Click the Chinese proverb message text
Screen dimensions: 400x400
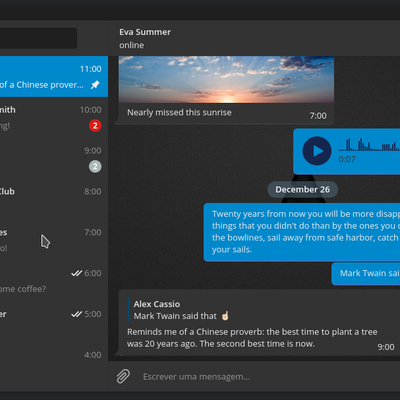point(252,338)
